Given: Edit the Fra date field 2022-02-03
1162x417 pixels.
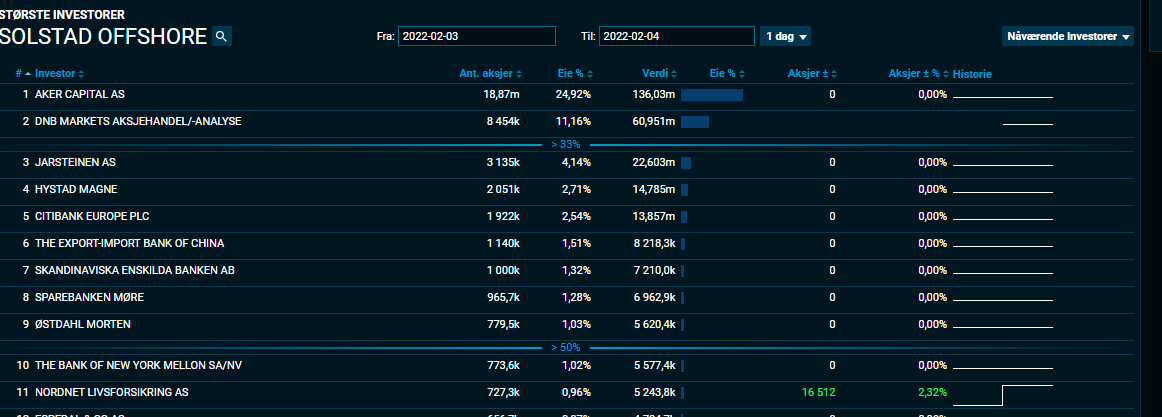Looking at the screenshot, I should click(477, 36).
